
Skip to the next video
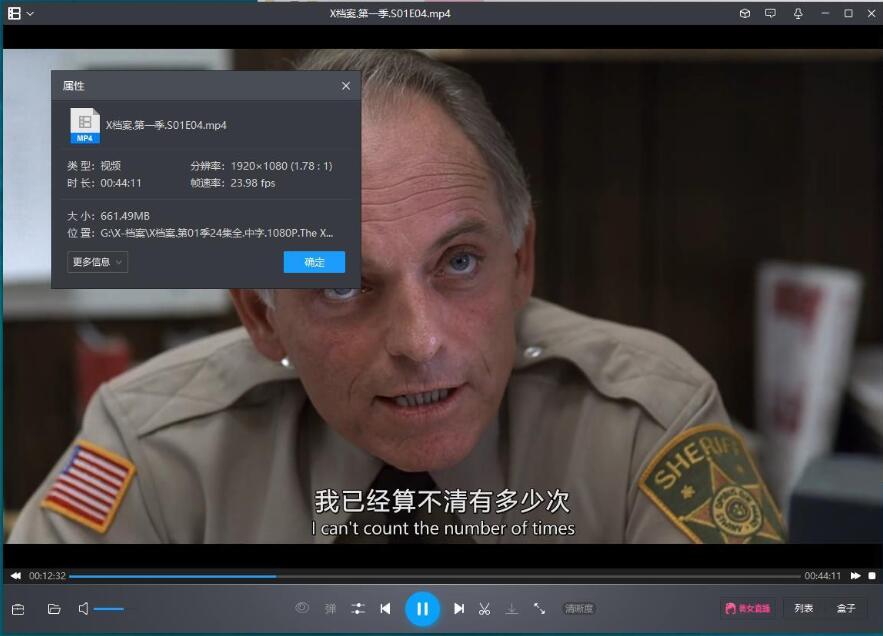(x=459, y=608)
